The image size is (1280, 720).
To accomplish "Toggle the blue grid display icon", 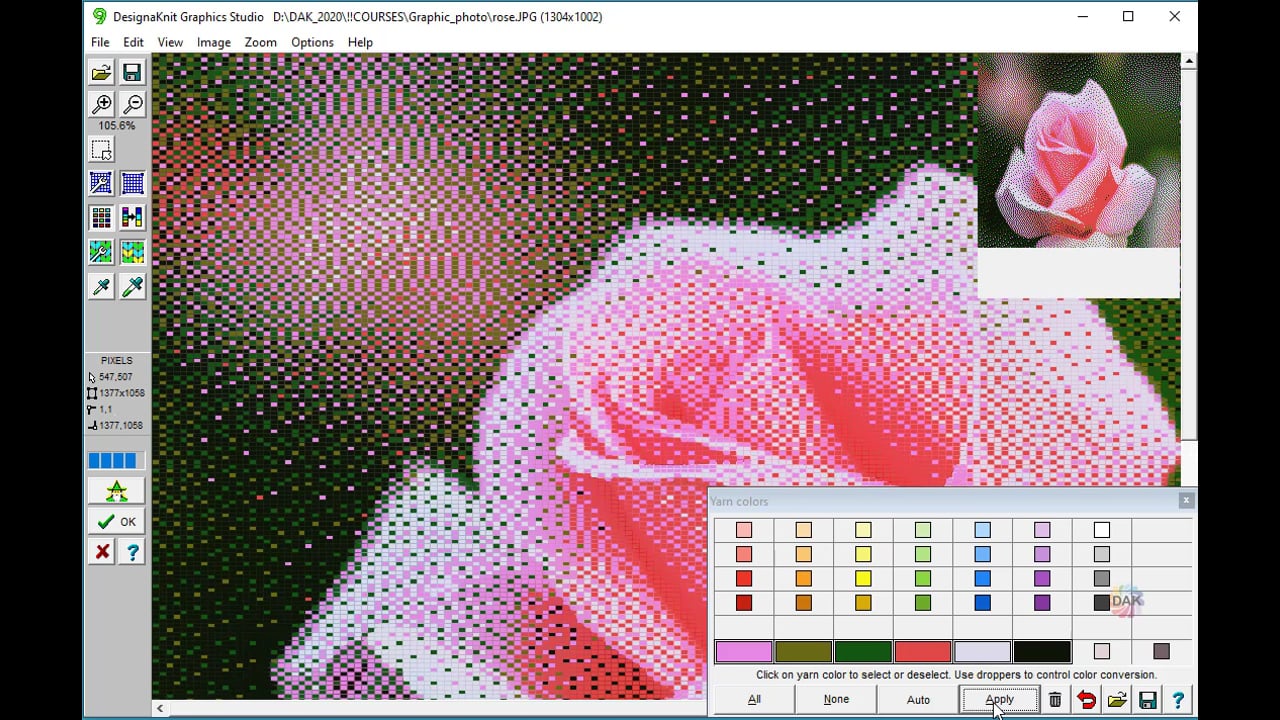I will [132, 183].
